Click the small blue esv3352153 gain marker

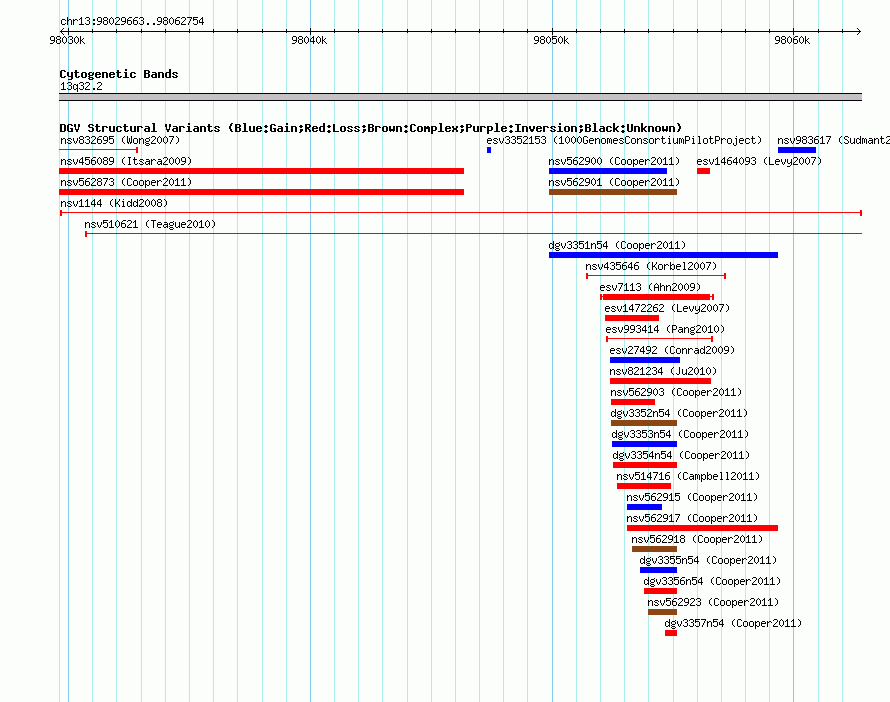(489, 150)
